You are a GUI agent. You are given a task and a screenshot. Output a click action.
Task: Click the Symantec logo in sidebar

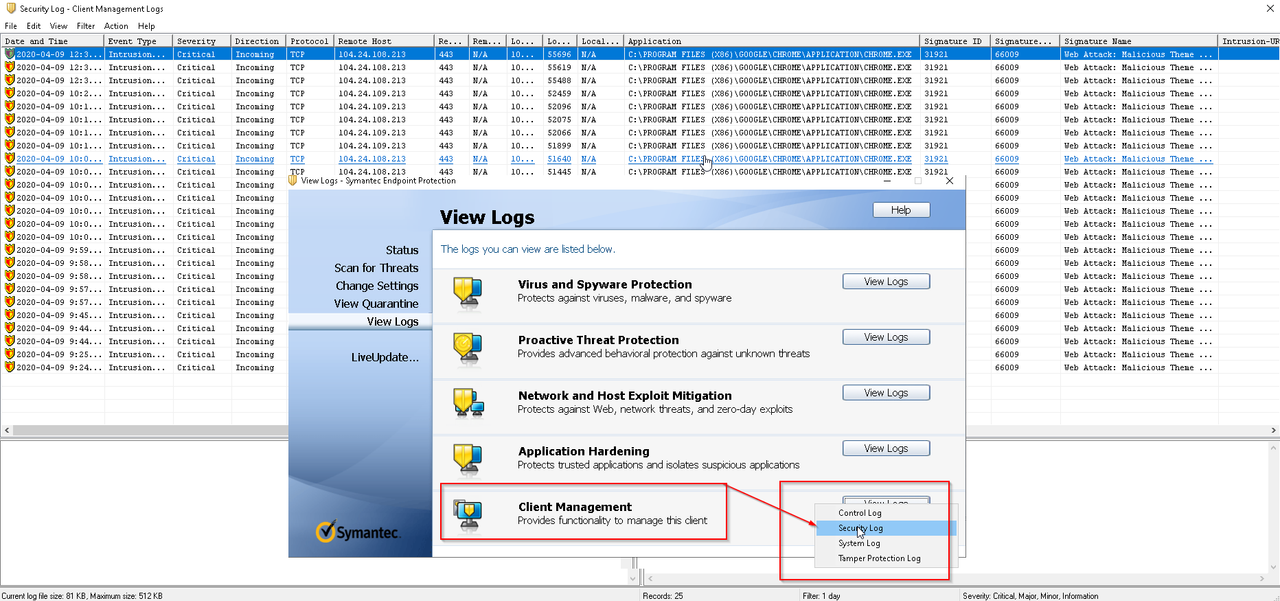[x=358, y=532]
